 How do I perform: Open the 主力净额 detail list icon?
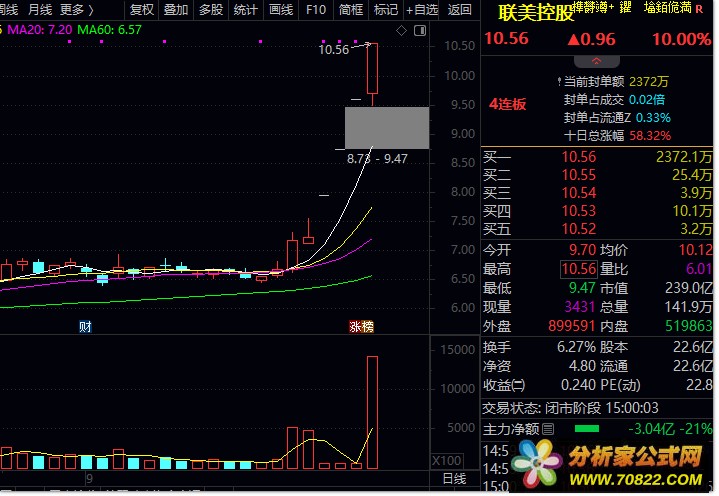[548, 429]
